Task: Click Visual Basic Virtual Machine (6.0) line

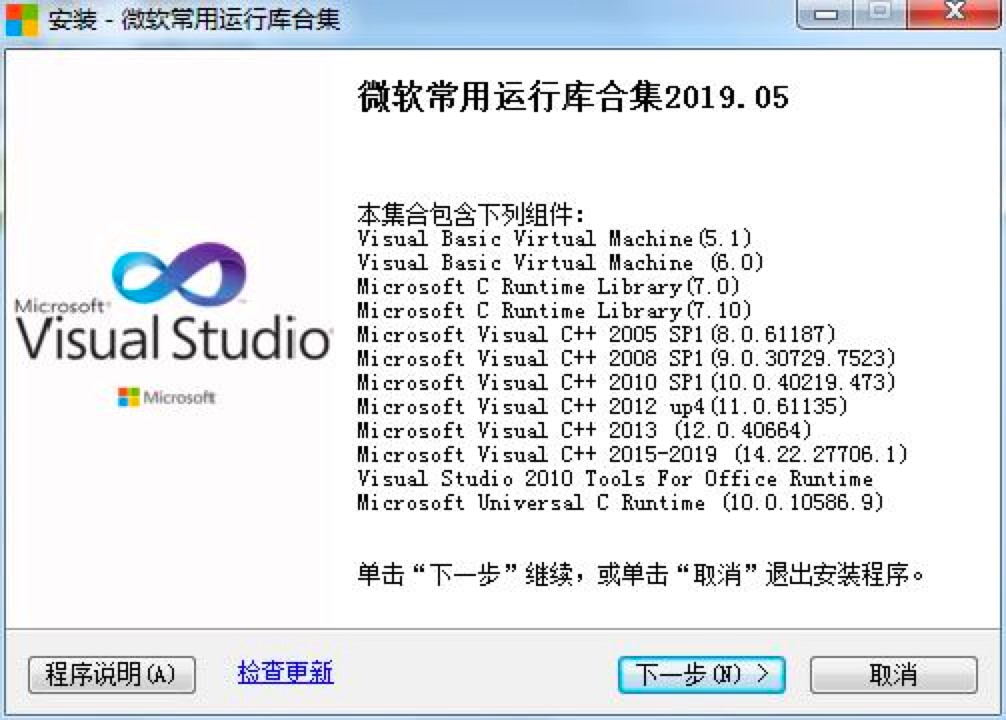Action: click(560, 262)
